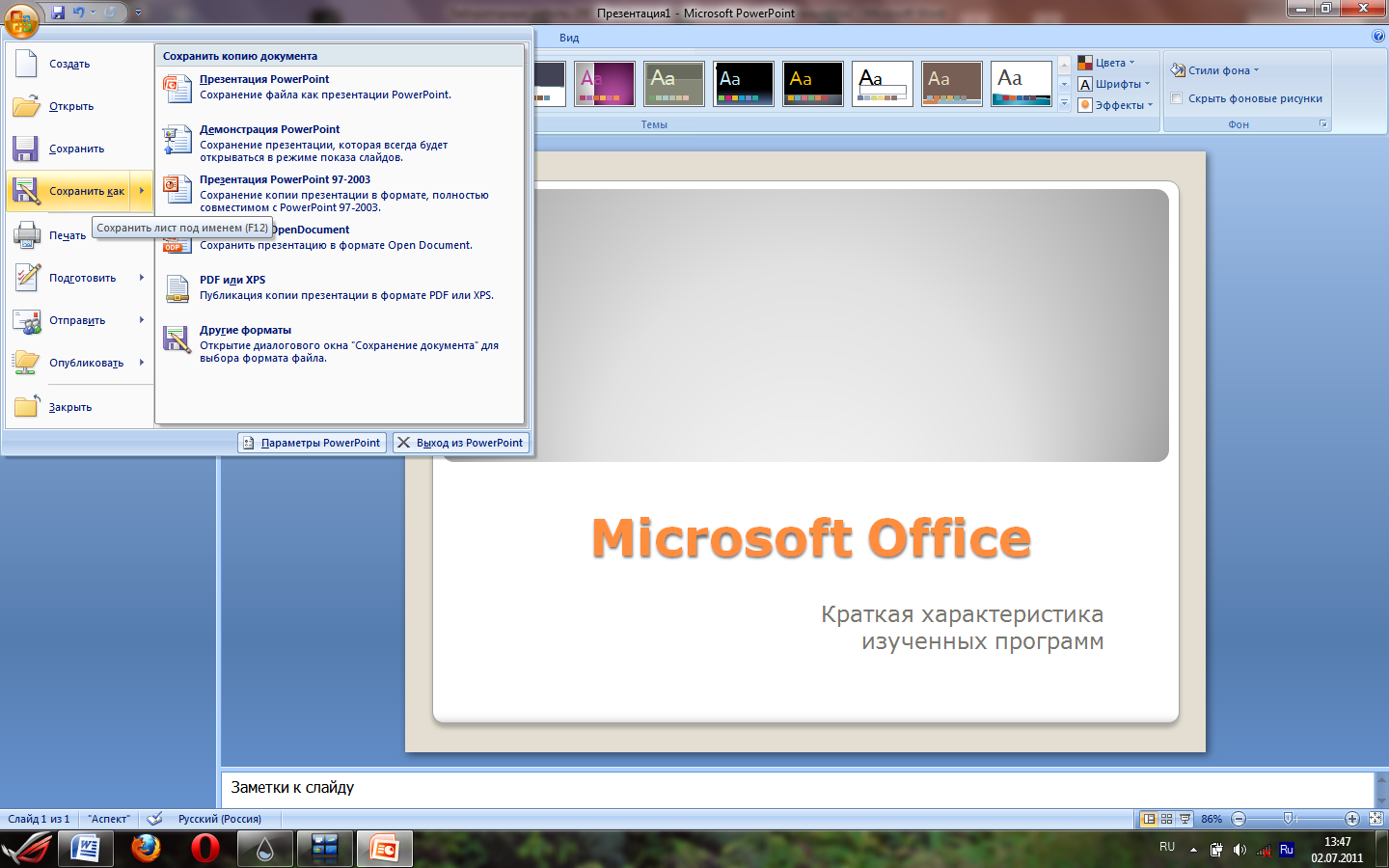
Task: Save as Презентация PowerPoint format
Action: [x=340, y=87]
